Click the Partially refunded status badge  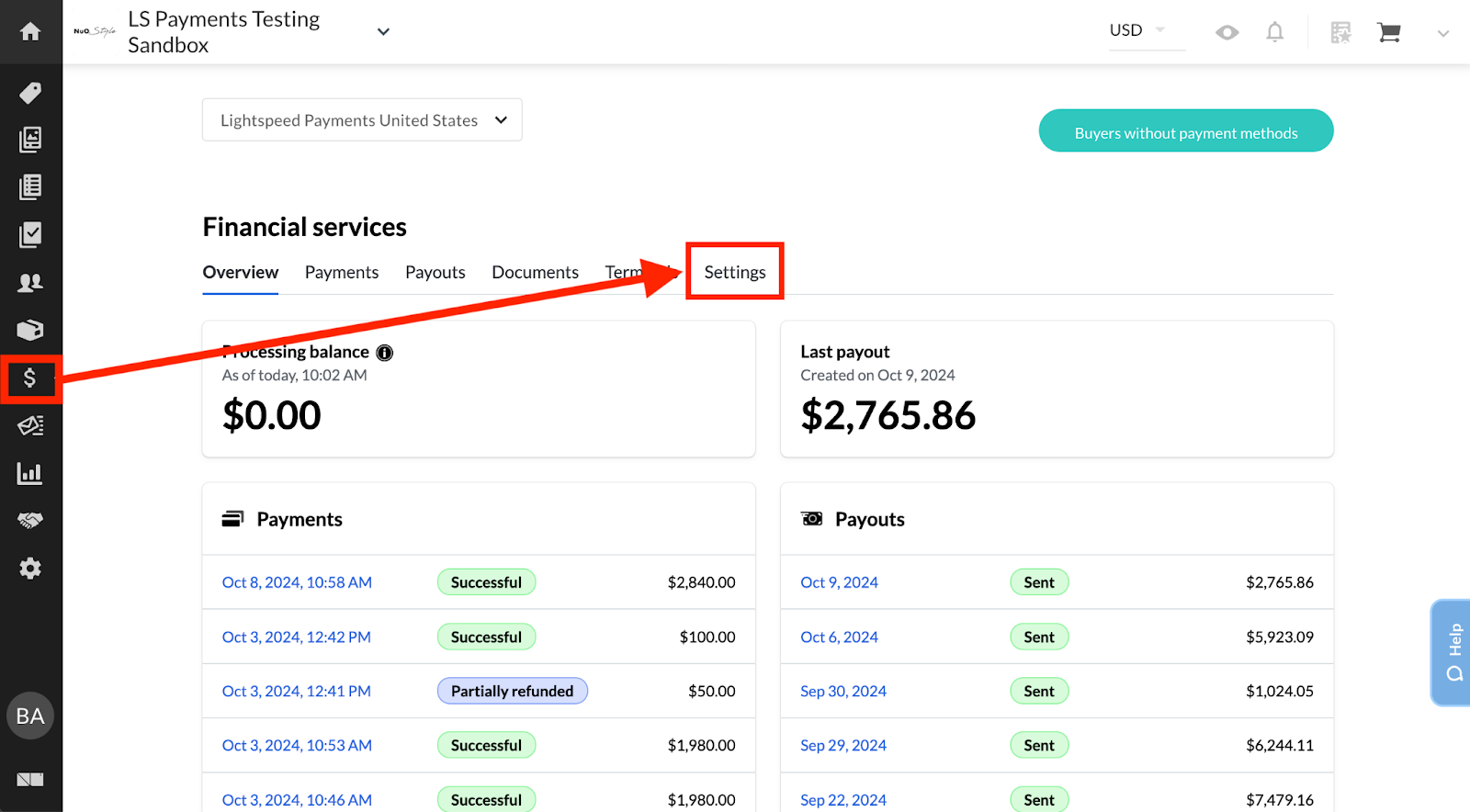pos(512,692)
